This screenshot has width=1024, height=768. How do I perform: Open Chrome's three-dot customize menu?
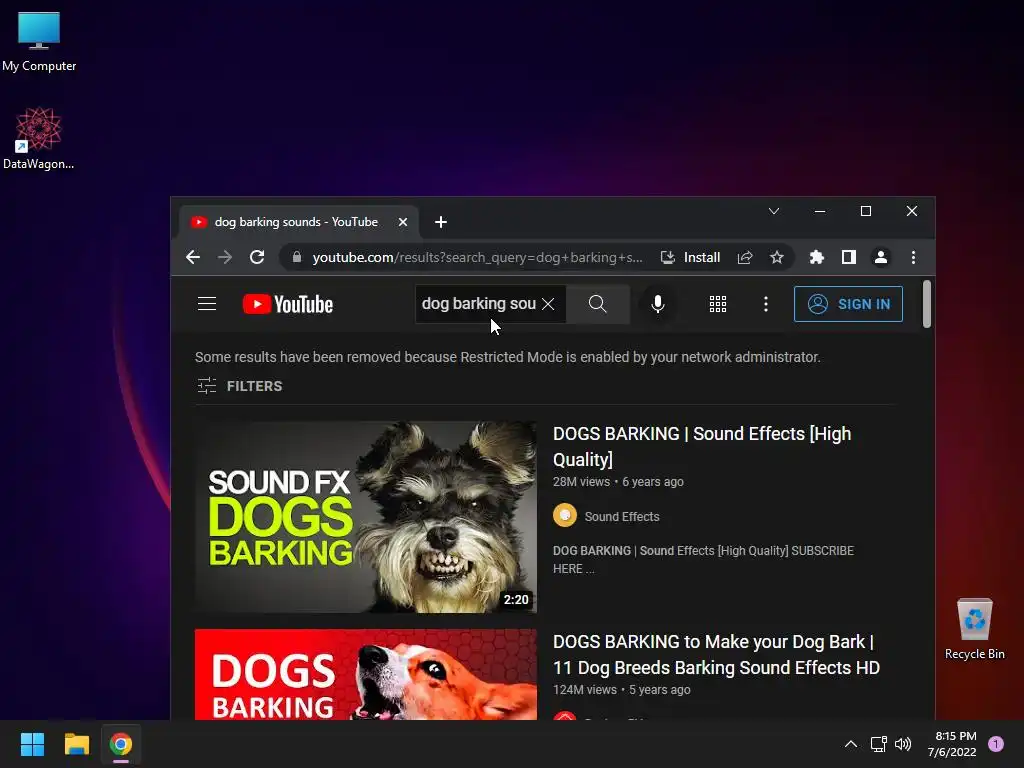913,257
